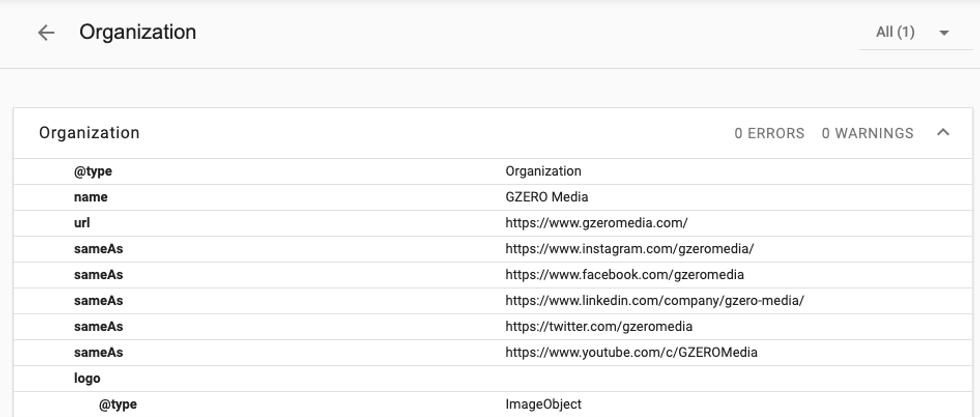Select the Instagram sameAs URL
This screenshot has width=980, height=417.
(x=630, y=249)
